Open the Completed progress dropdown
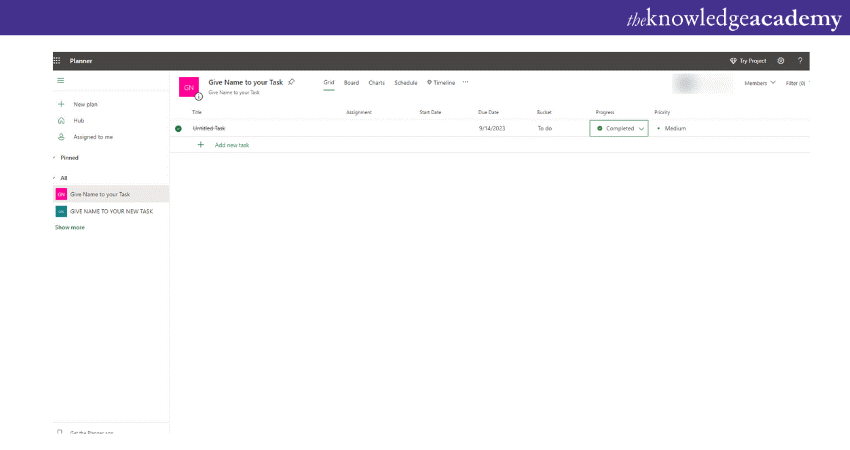850x450 pixels. coord(641,129)
